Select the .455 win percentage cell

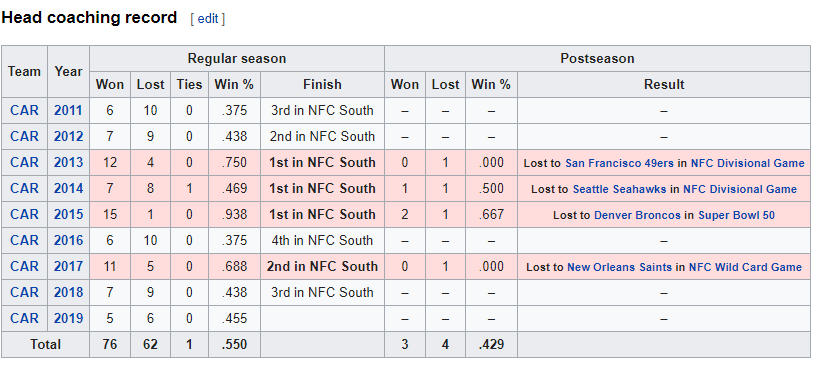tap(234, 318)
